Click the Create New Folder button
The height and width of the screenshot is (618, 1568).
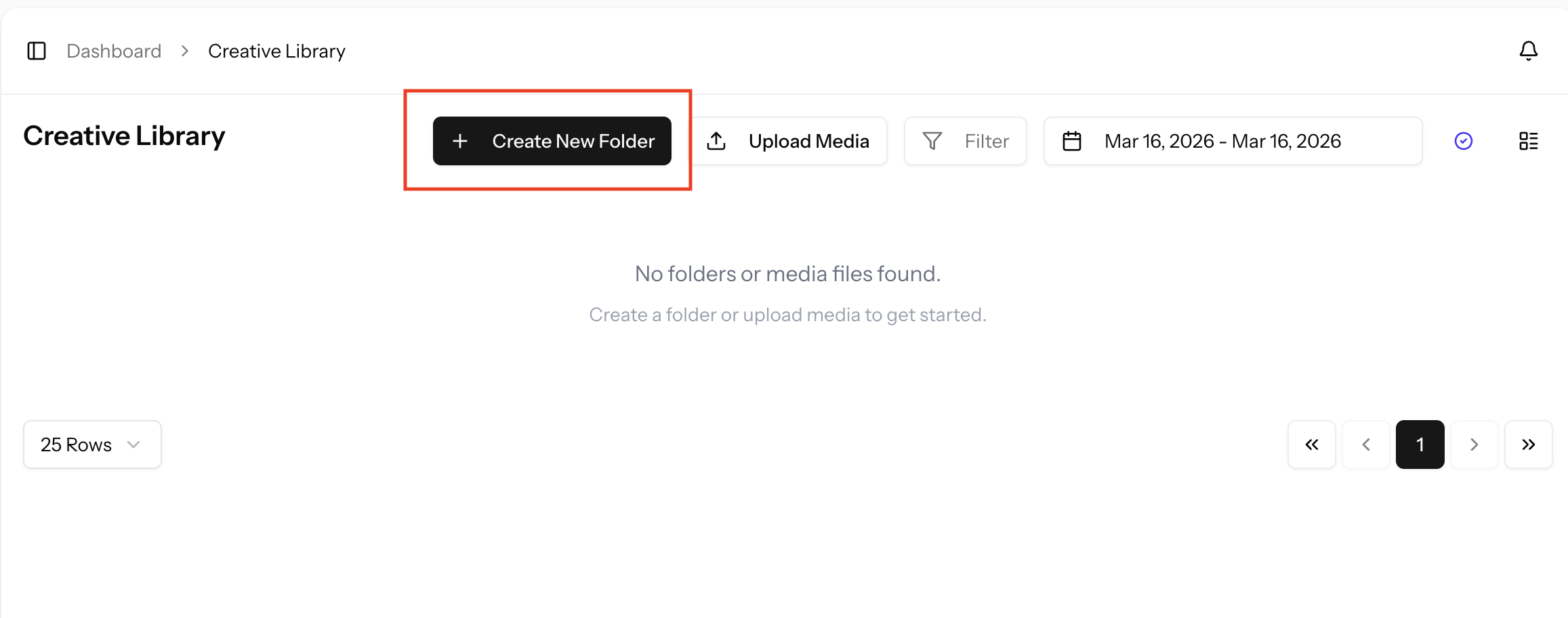(552, 140)
